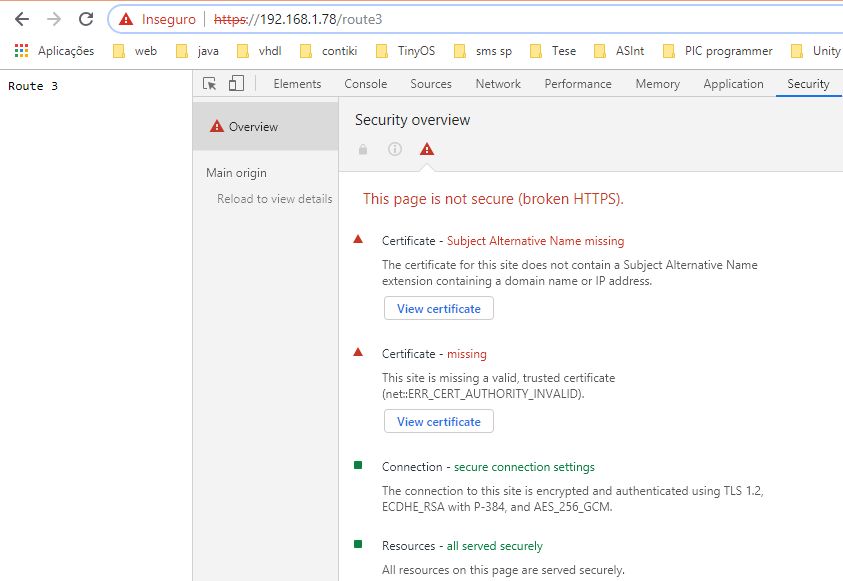Screen dimensions: 843x581
Task: Open the sms sp bookmarks folder
Action: pyautogui.click(x=483, y=51)
